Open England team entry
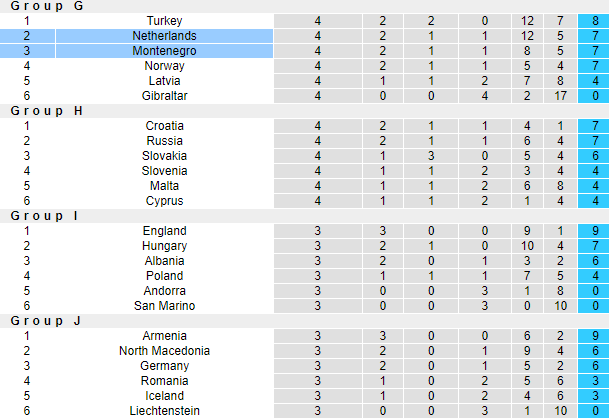 coord(164,231)
